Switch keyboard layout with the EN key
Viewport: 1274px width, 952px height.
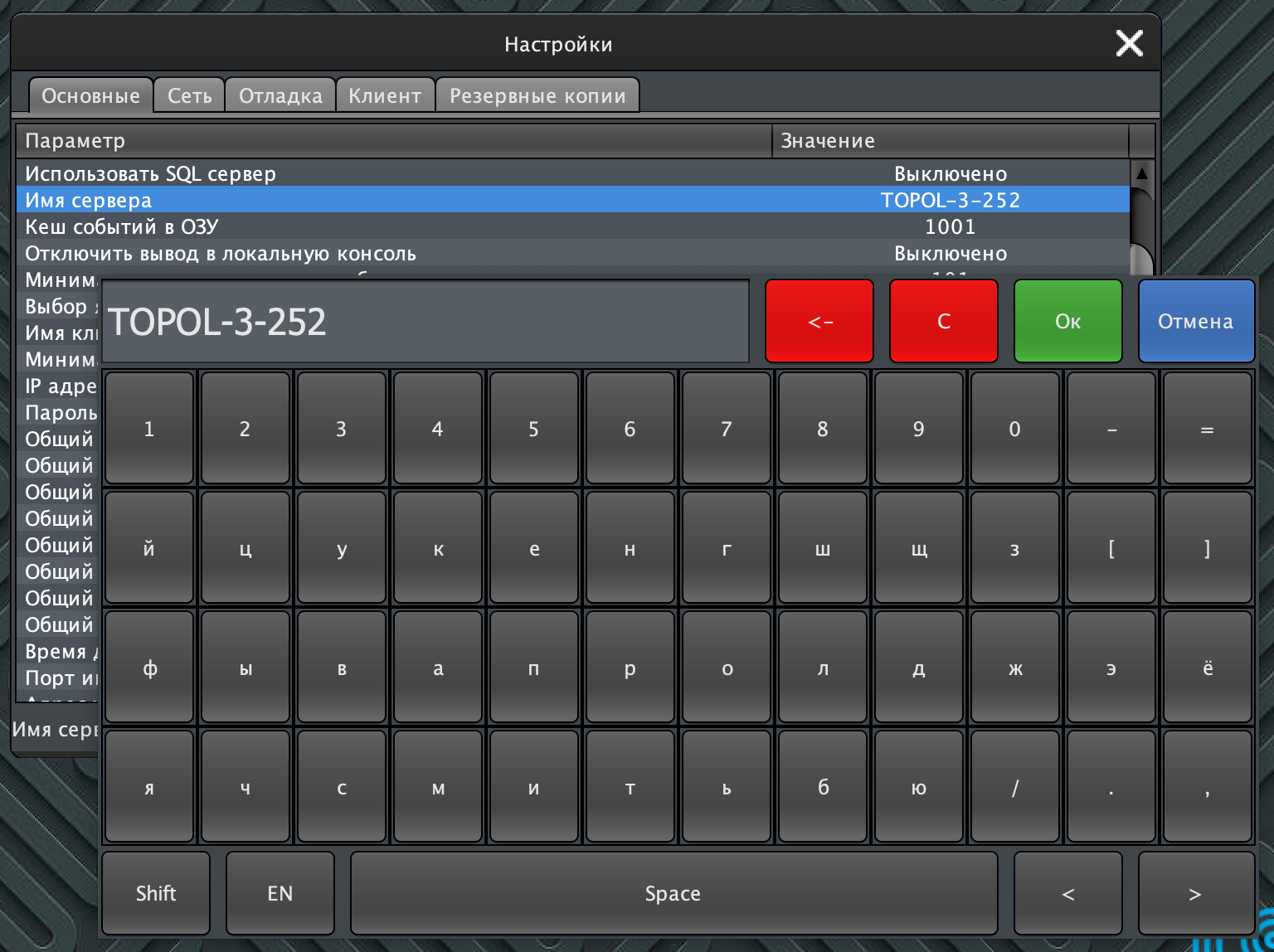(x=280, y=893)
